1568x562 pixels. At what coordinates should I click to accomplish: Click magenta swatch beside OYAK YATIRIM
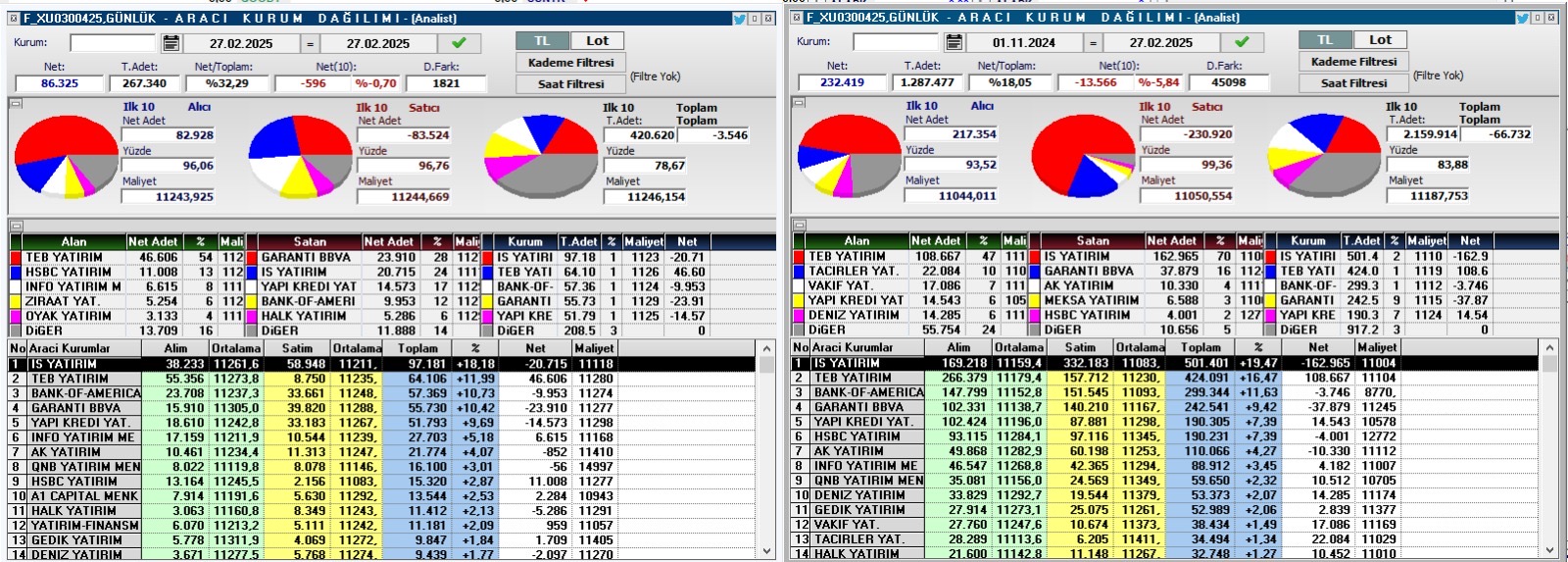coord(16,316)
